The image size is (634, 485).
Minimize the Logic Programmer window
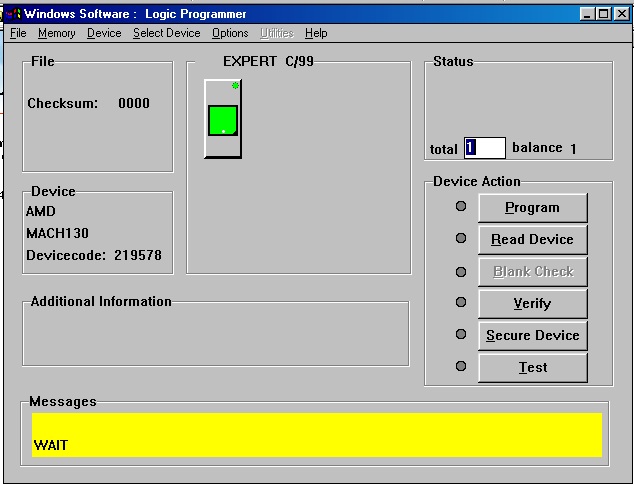(587, 14)
